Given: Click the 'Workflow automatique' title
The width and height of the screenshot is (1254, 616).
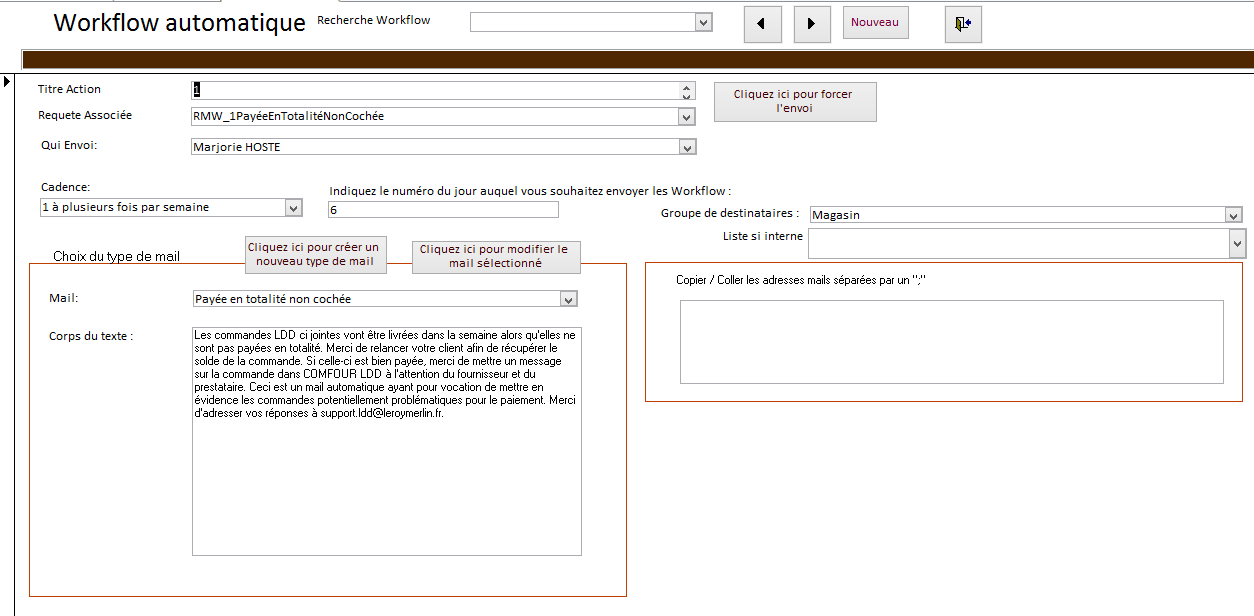Looking at the screenshot, I should pos(180,23).
